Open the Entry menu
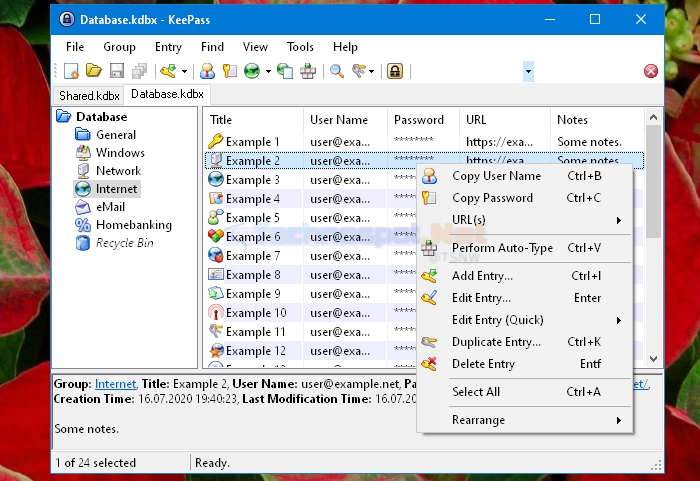This screenshot has width=700, height=481. click(168, 47)
